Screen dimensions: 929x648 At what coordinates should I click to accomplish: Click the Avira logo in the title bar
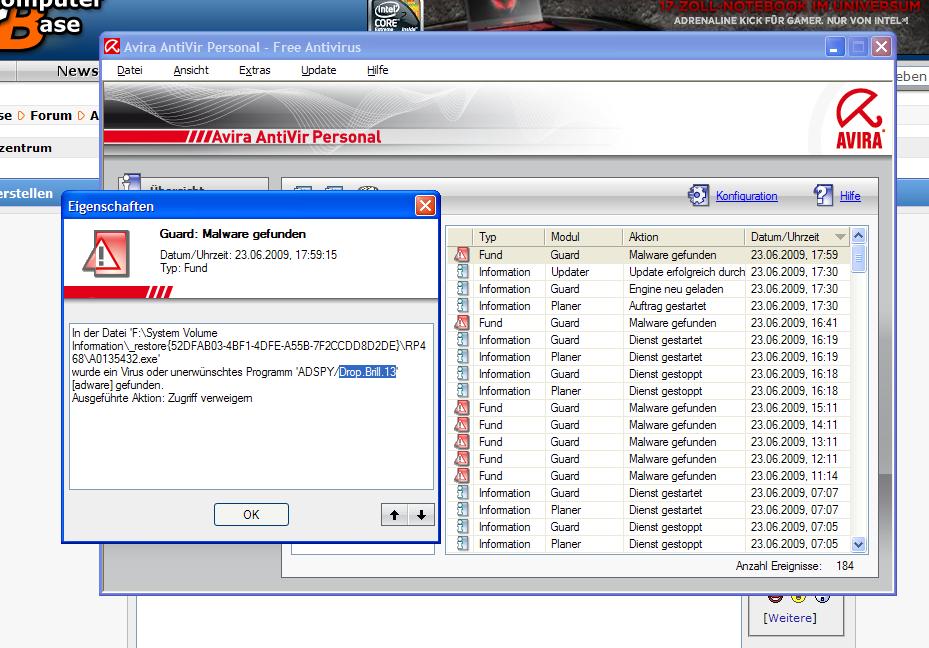coord(112,47)
